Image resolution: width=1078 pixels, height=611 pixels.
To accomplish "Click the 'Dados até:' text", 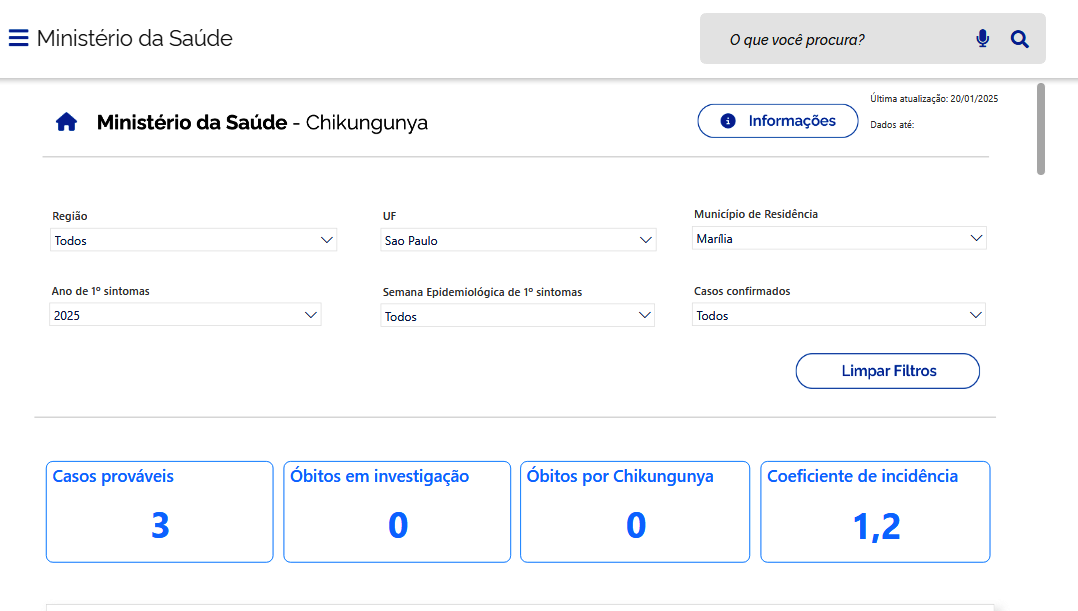I will pos(892,125).
